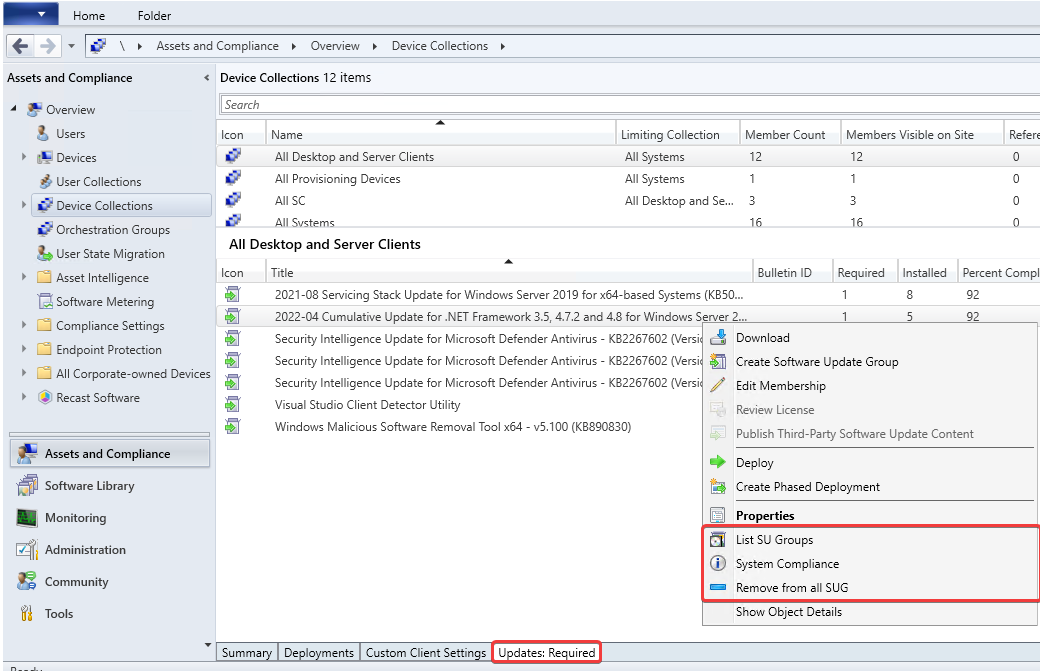
Task: Collapse the Assets and Compliance navigation pane
Action: 206,78
